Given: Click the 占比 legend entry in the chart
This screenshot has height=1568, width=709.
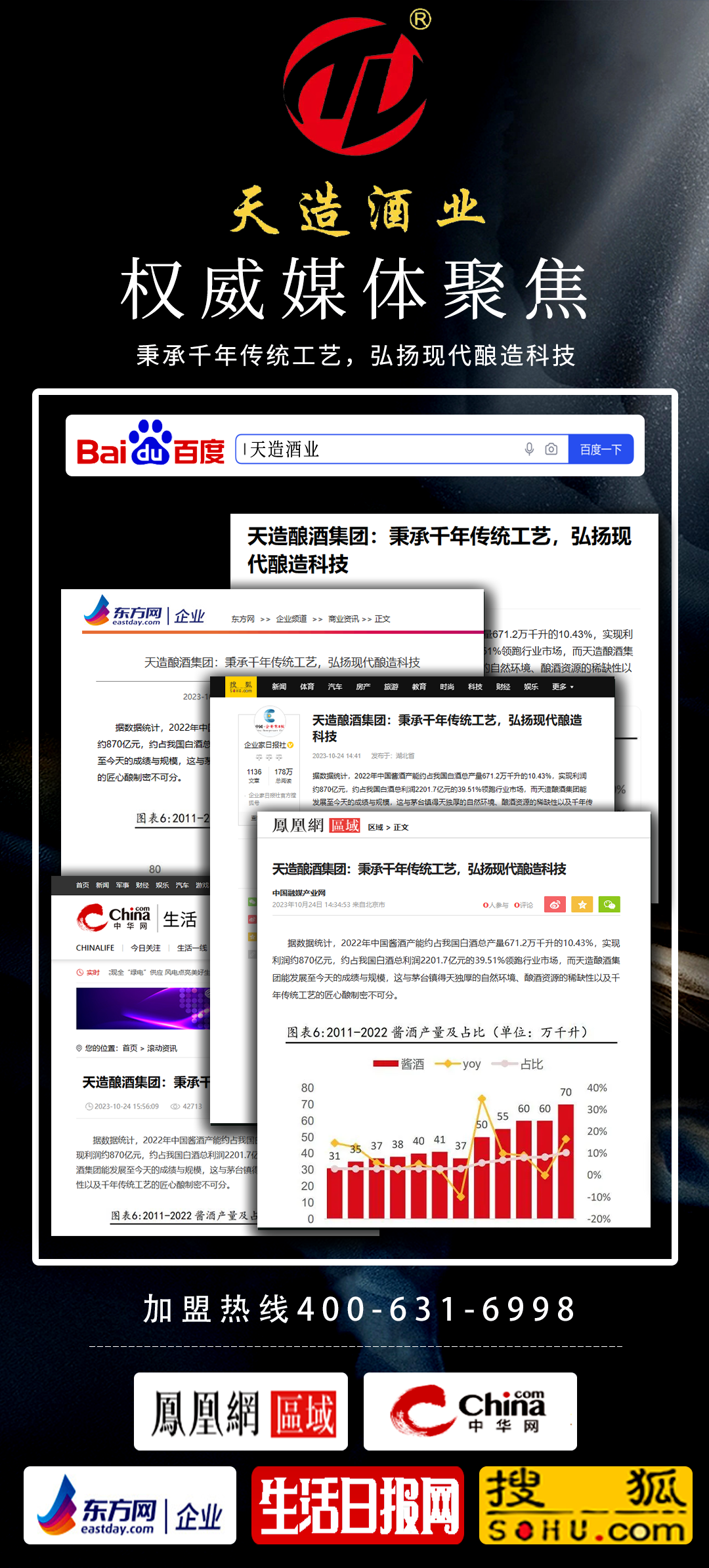Looking at the screenshot, I should 517,1063.
